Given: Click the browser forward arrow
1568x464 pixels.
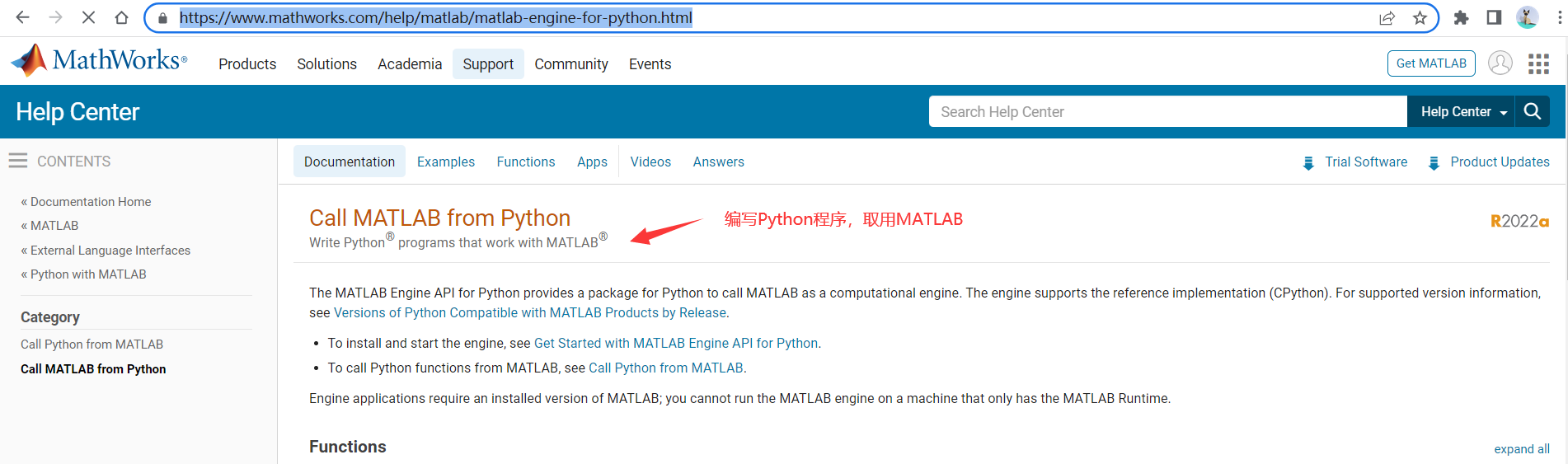Looking at the screenshot, I should [x=55, y=17].
